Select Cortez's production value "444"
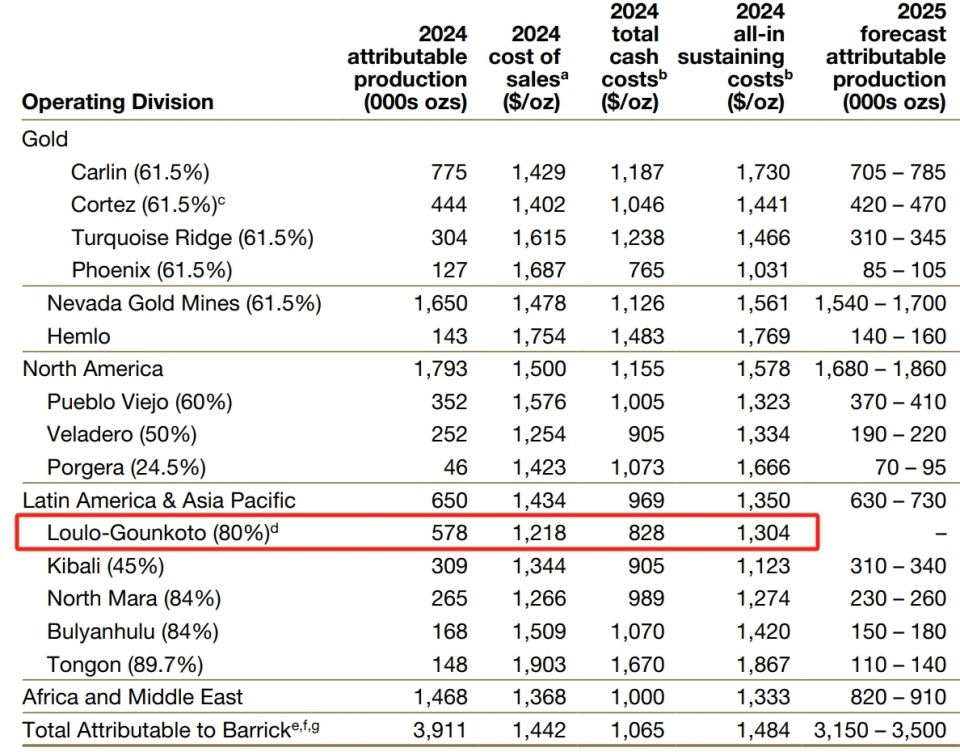 (449, 205)
